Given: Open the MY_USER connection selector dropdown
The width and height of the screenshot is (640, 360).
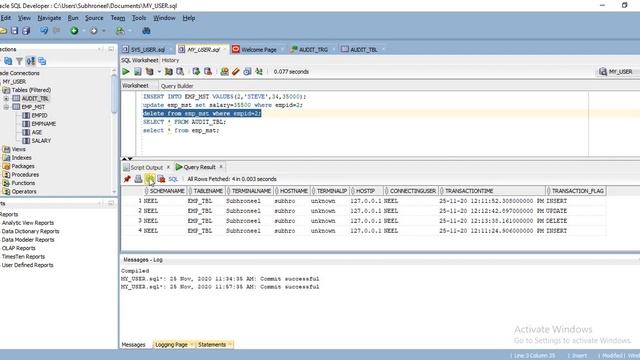Looking at the screenshot, I should 618,72.
